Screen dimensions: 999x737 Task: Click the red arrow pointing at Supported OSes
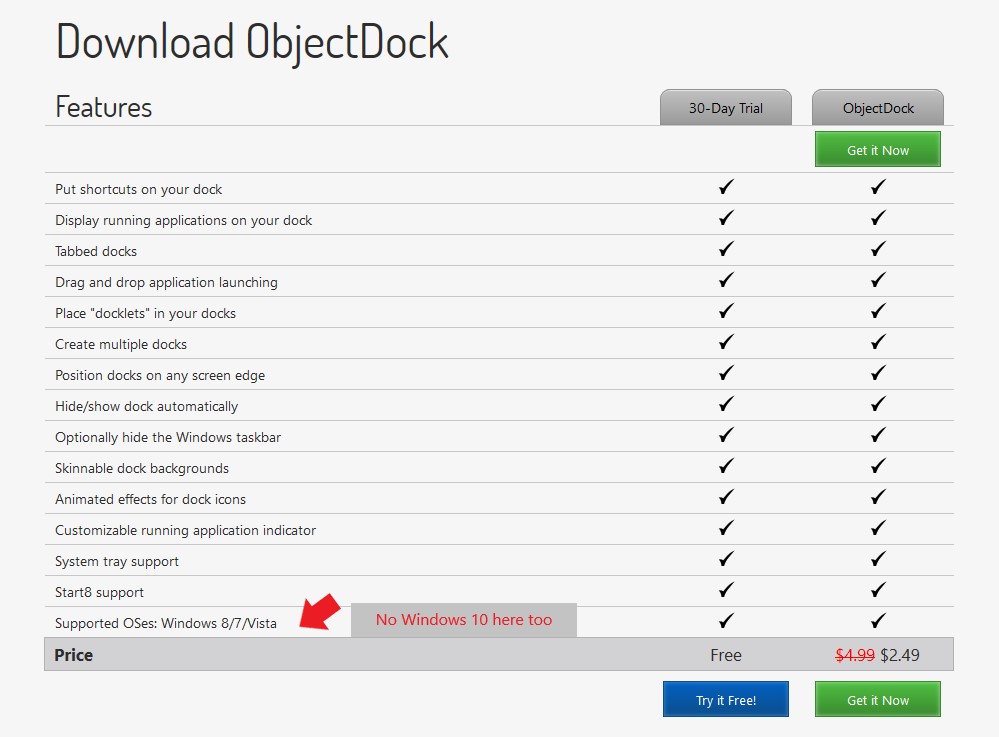320,613
